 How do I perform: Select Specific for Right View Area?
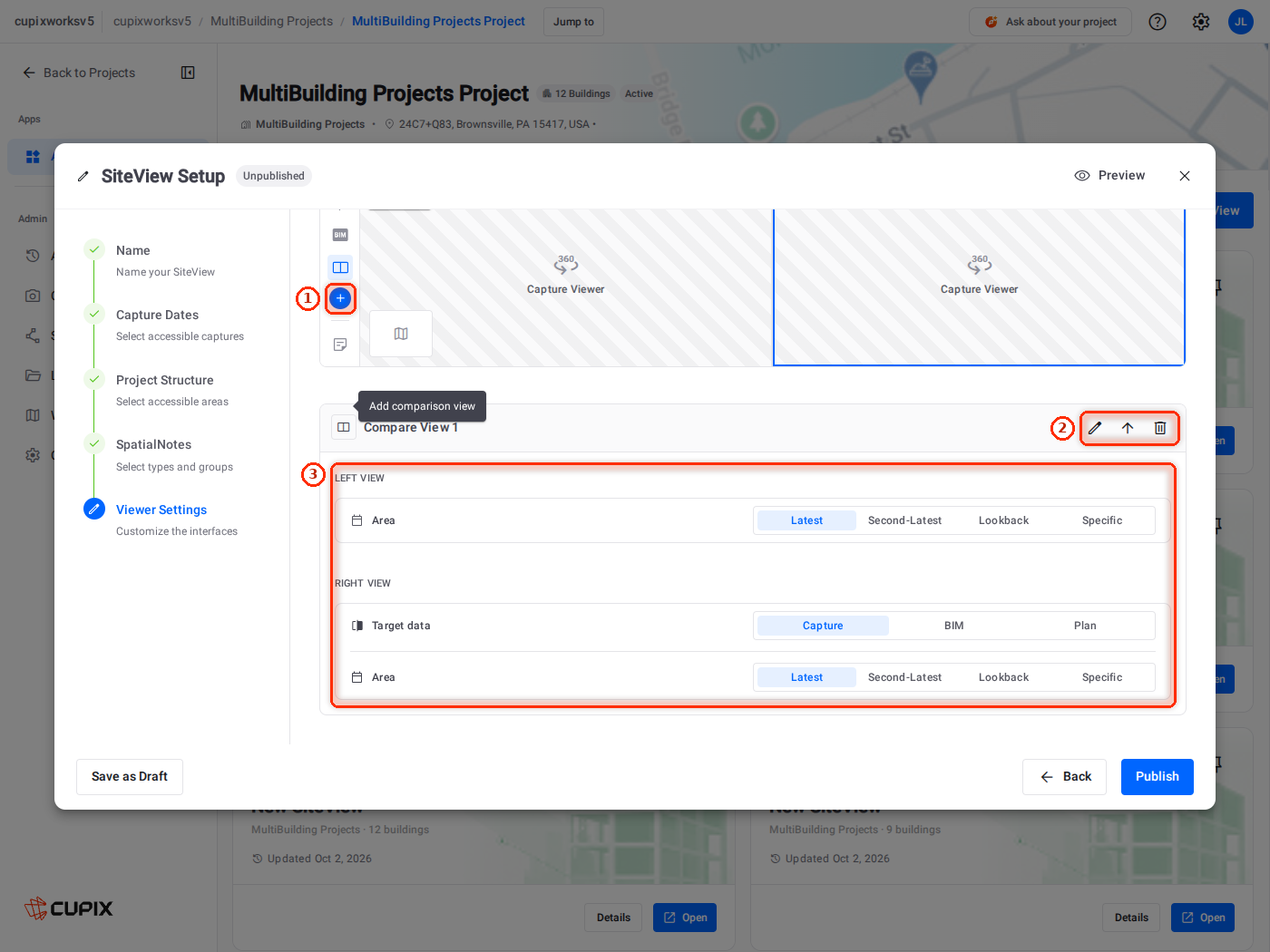(1102, 677)
